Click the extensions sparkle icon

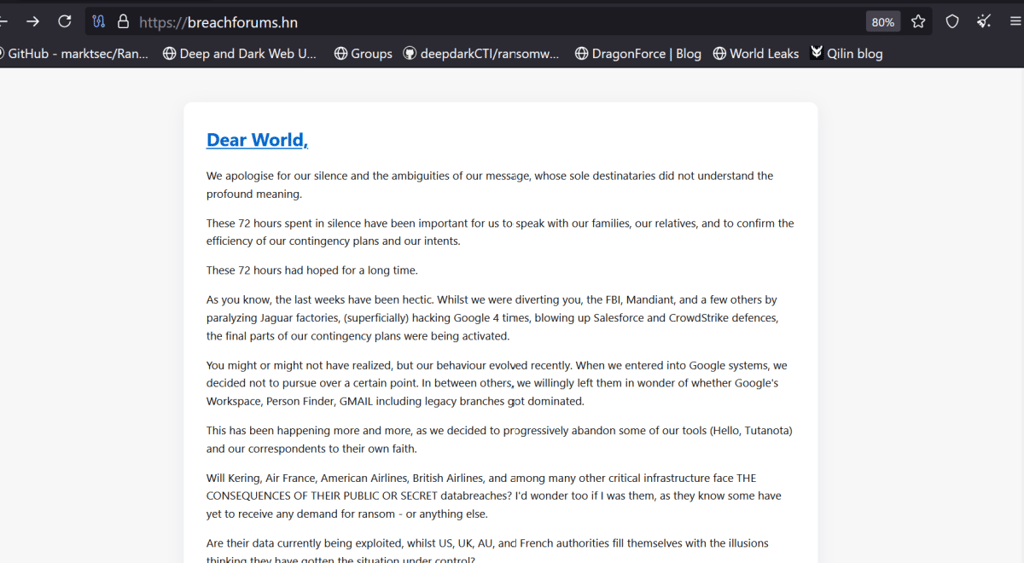click(984, 22)
